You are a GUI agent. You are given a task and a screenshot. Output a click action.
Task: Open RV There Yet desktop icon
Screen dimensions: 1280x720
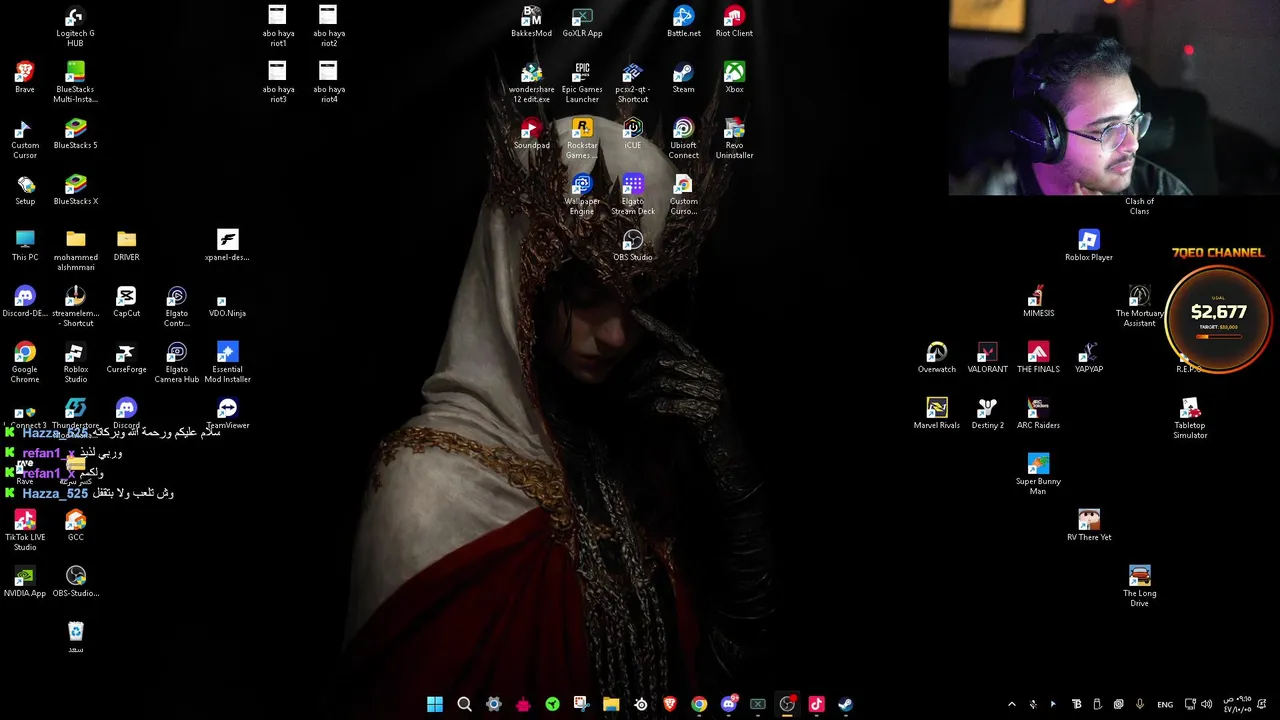tap(1089, 526)
